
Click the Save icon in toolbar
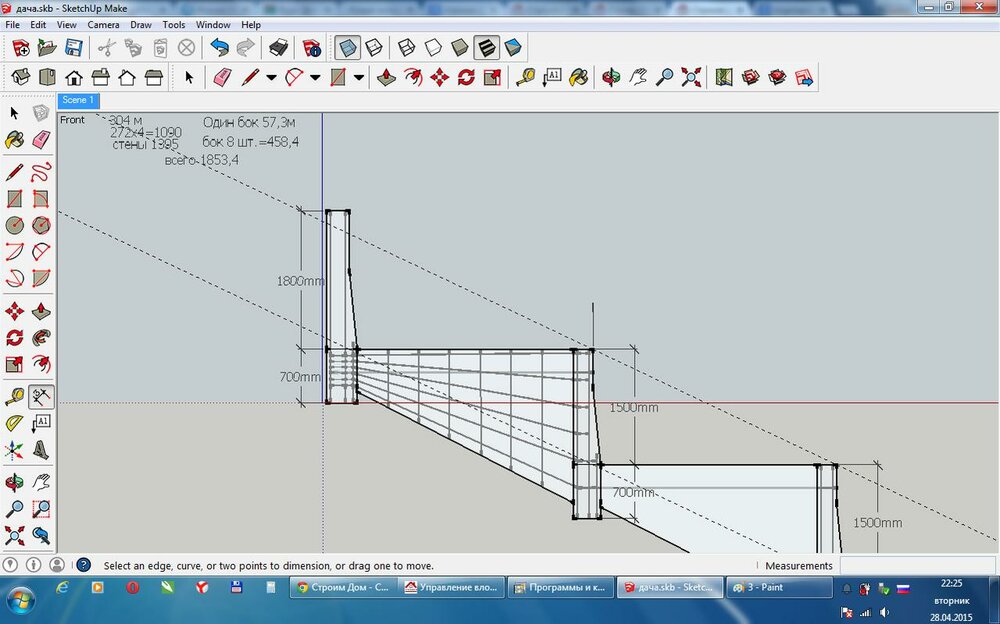74,47
